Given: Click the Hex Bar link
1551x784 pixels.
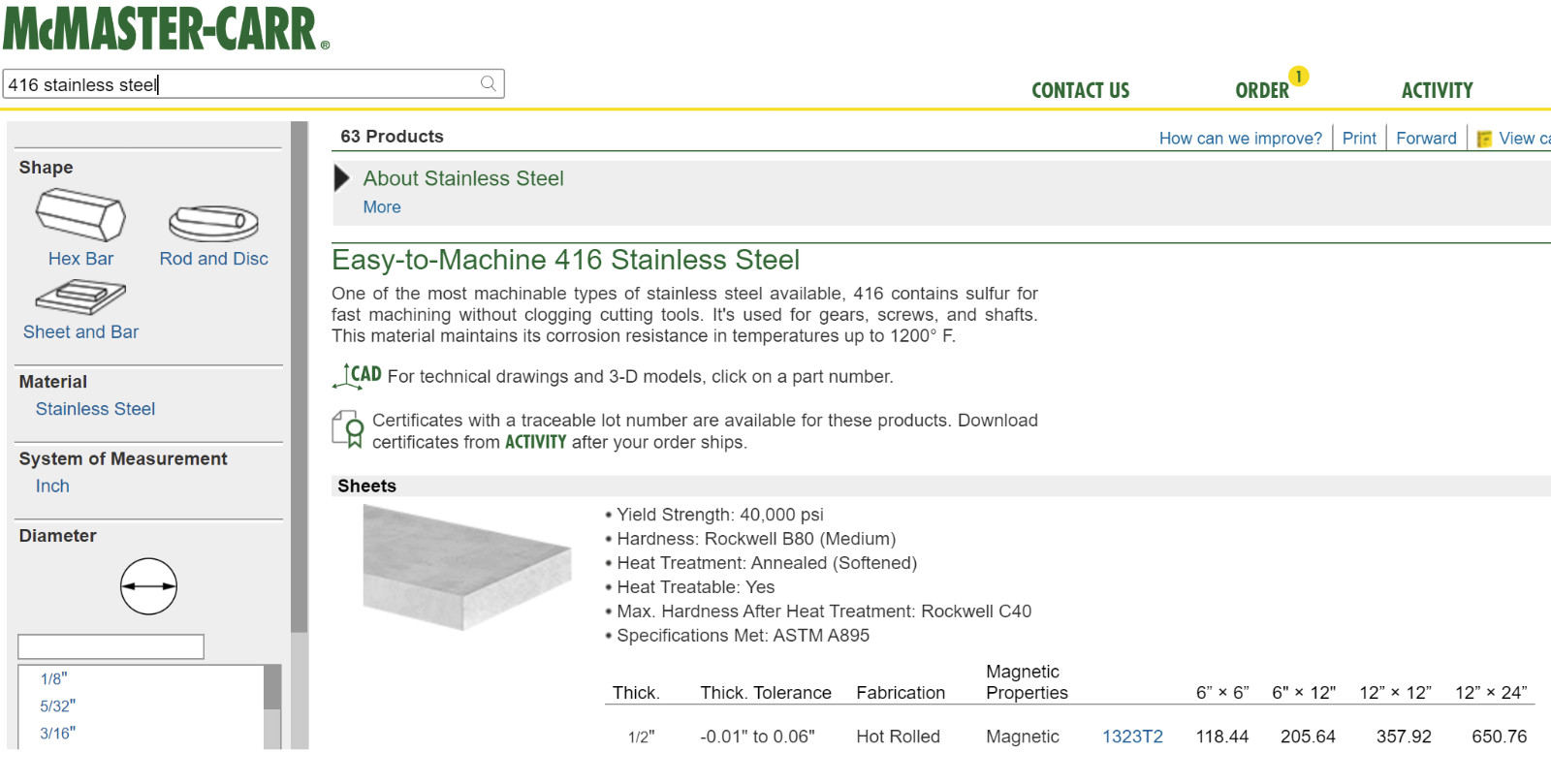Looking at the screenshot, I should click(x=80, y=259).
